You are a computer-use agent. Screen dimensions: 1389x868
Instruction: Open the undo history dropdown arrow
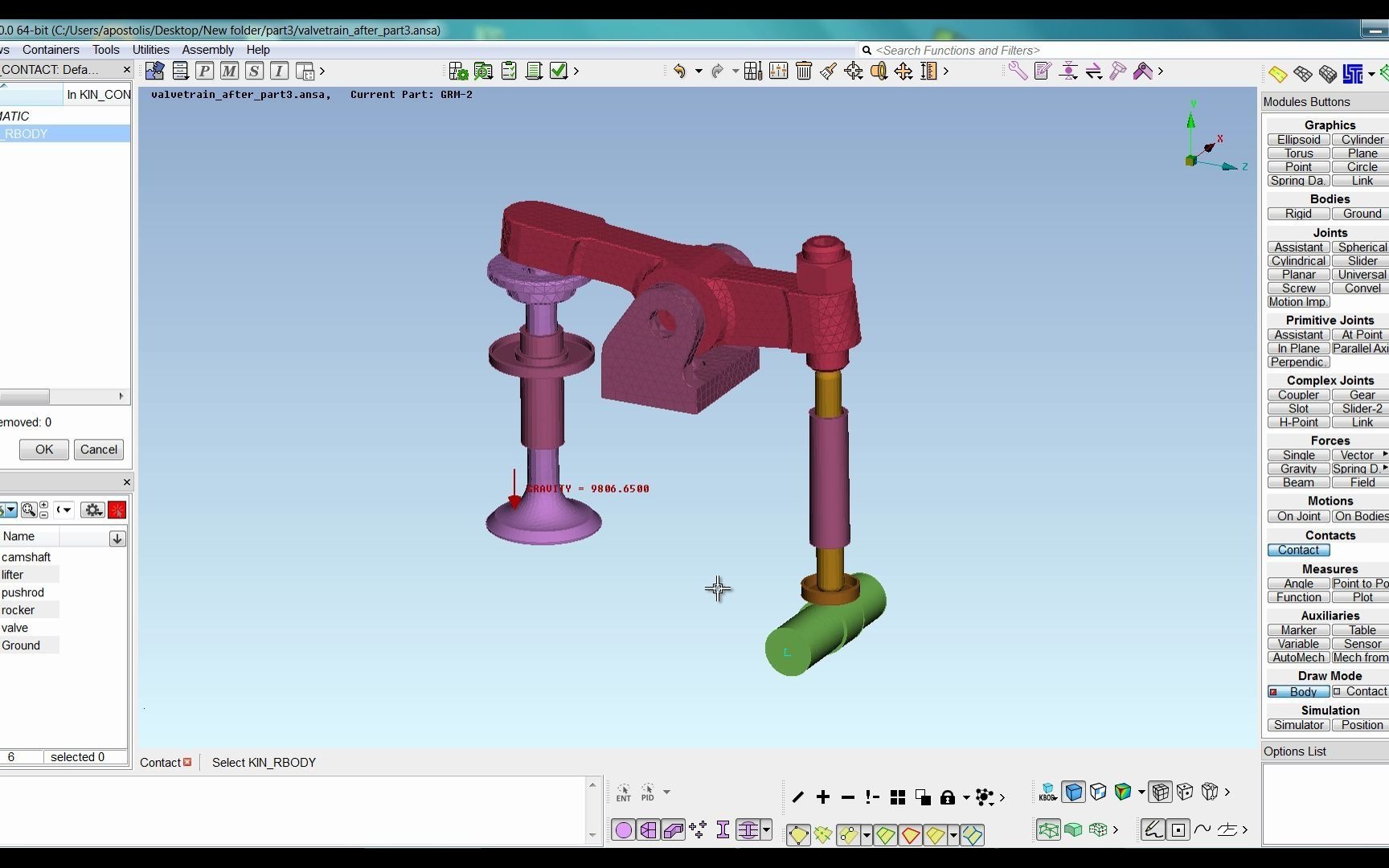[x=699, y=72]
